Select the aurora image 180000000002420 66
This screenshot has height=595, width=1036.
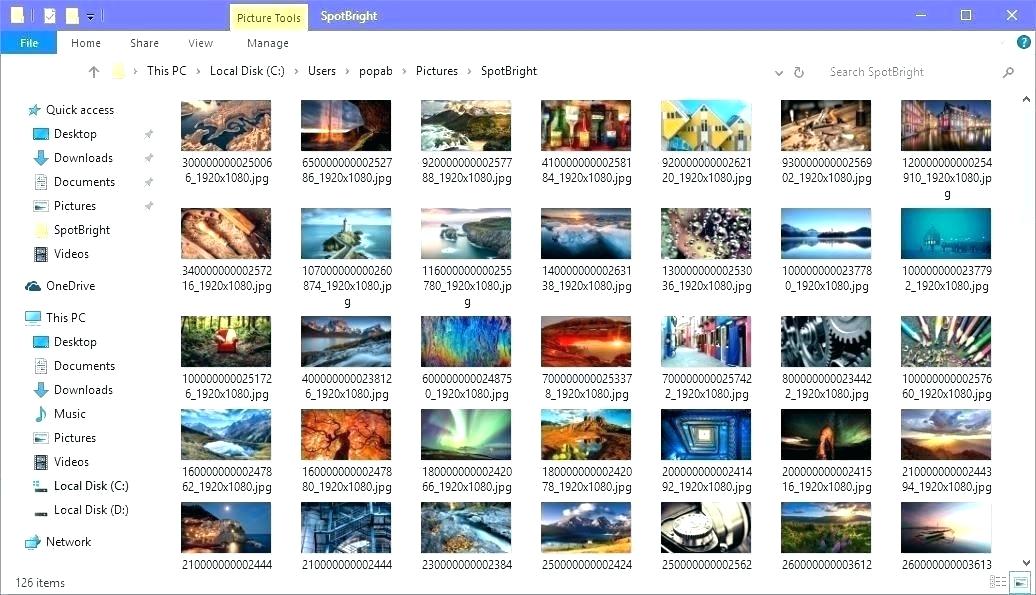(x=466, y=435)
